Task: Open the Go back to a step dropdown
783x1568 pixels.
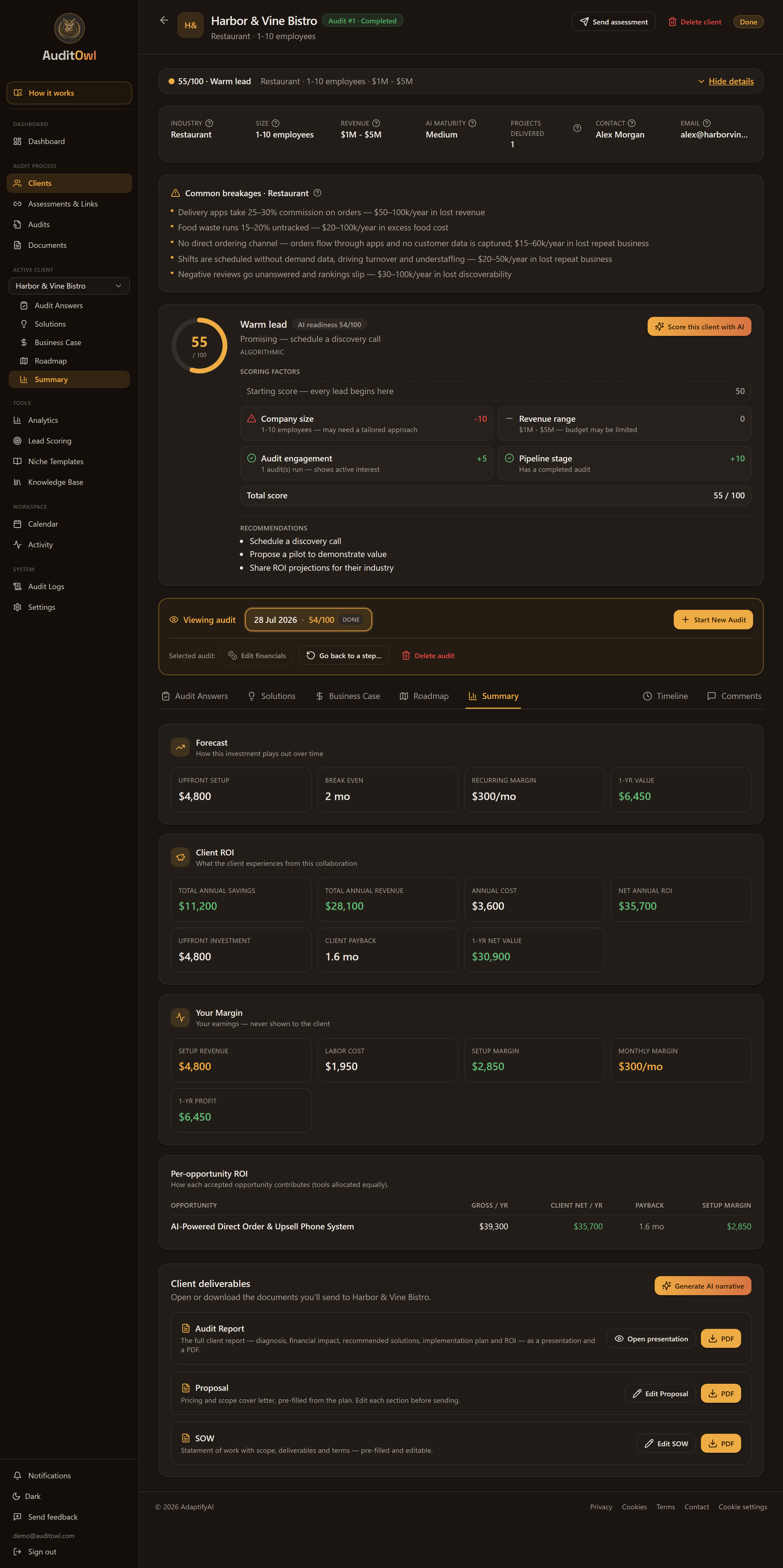Action: point(343,655)
